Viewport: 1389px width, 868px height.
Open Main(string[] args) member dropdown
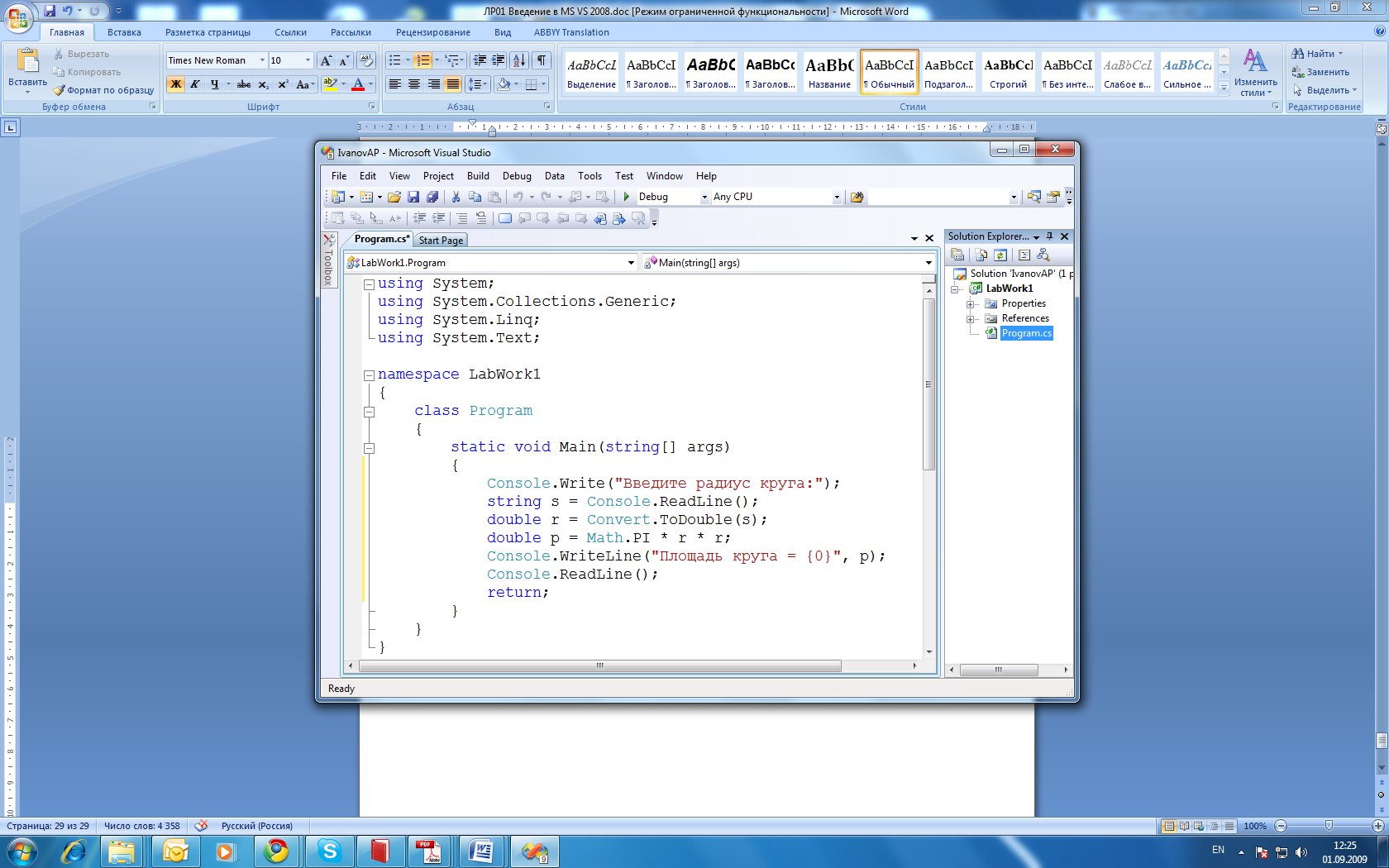(928, 263)
